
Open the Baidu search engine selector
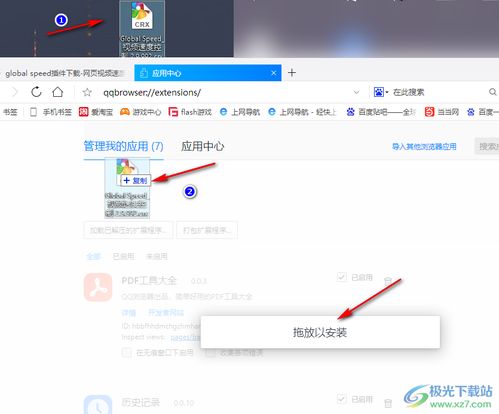(x=381, y=92)
